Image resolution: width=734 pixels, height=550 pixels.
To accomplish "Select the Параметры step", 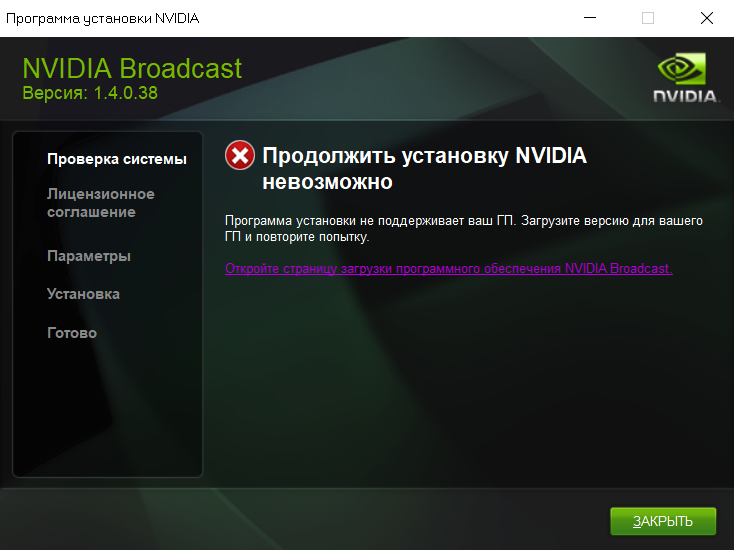I will tap(89, 256).
